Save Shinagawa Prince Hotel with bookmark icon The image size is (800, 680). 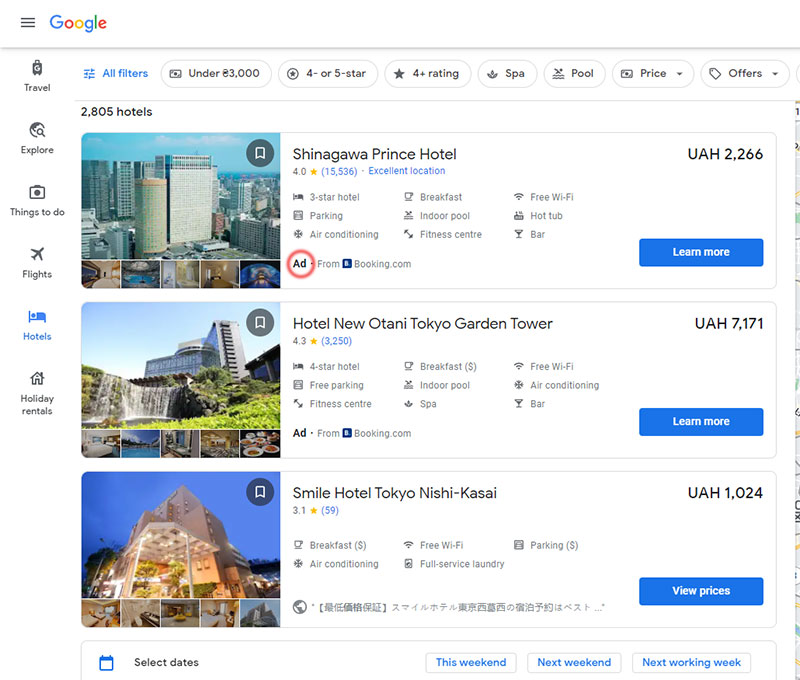[x=260, y=153]
